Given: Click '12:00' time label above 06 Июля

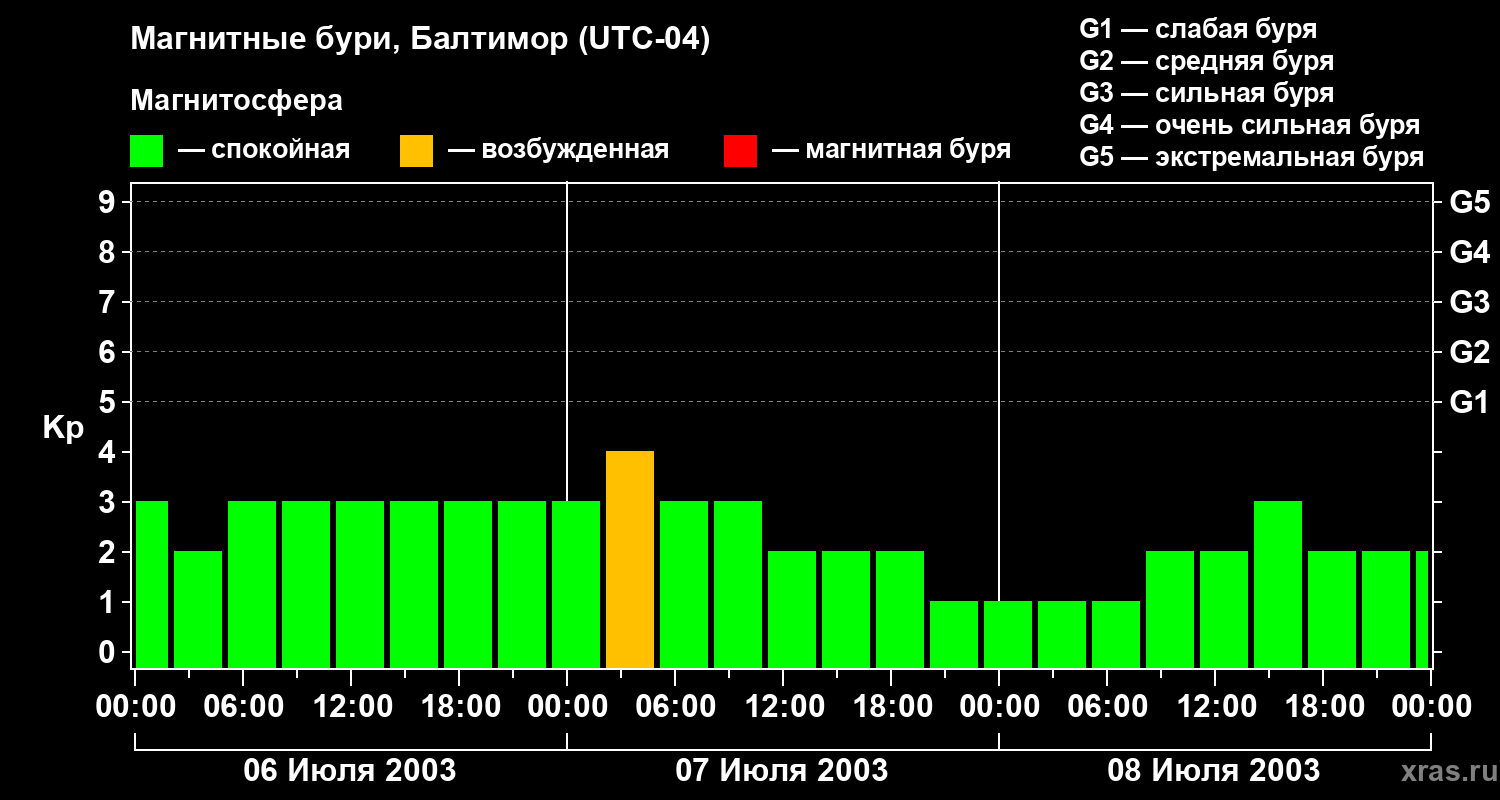Looking at the screenshot, I should 352,707.
